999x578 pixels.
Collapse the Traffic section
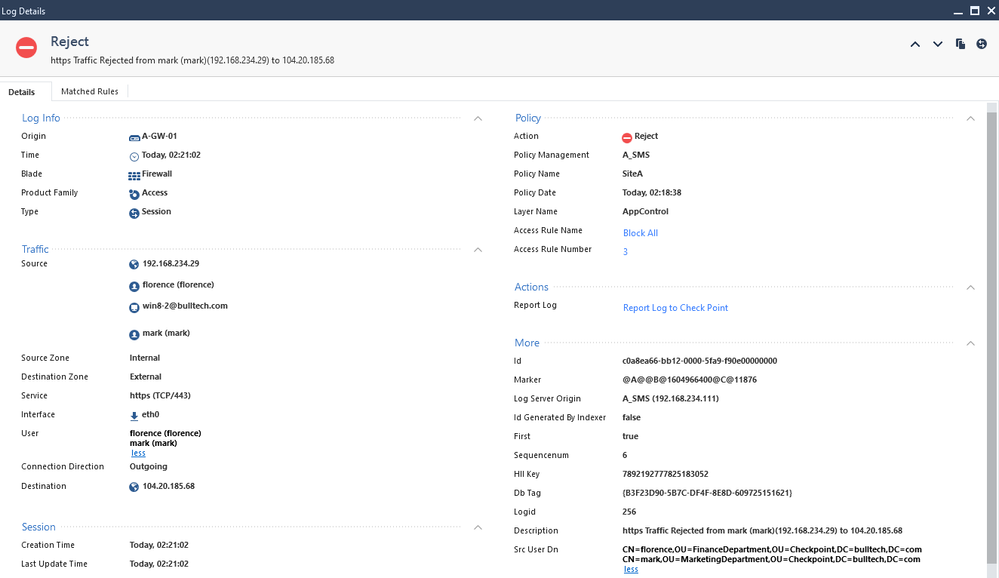pyautogui.click(x=478, y=249)
